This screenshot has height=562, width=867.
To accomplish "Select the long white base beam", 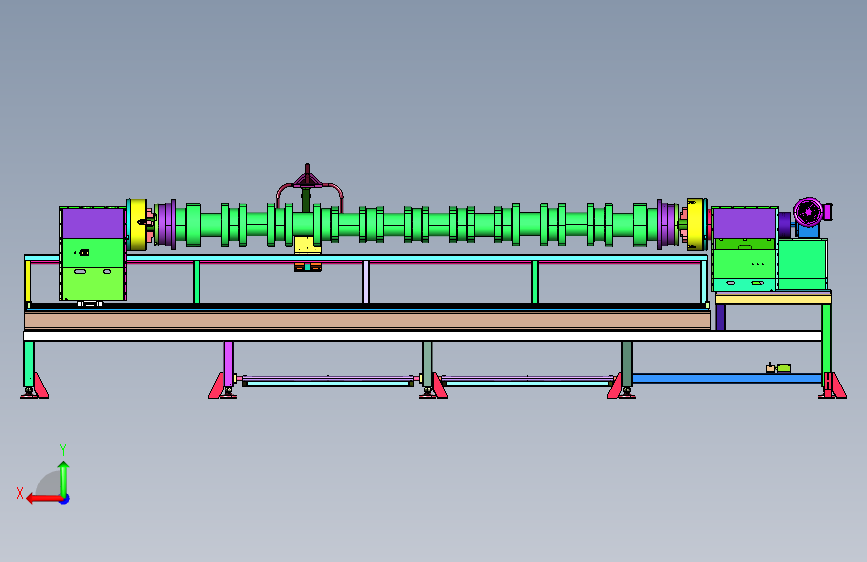I will click(422, 336).
